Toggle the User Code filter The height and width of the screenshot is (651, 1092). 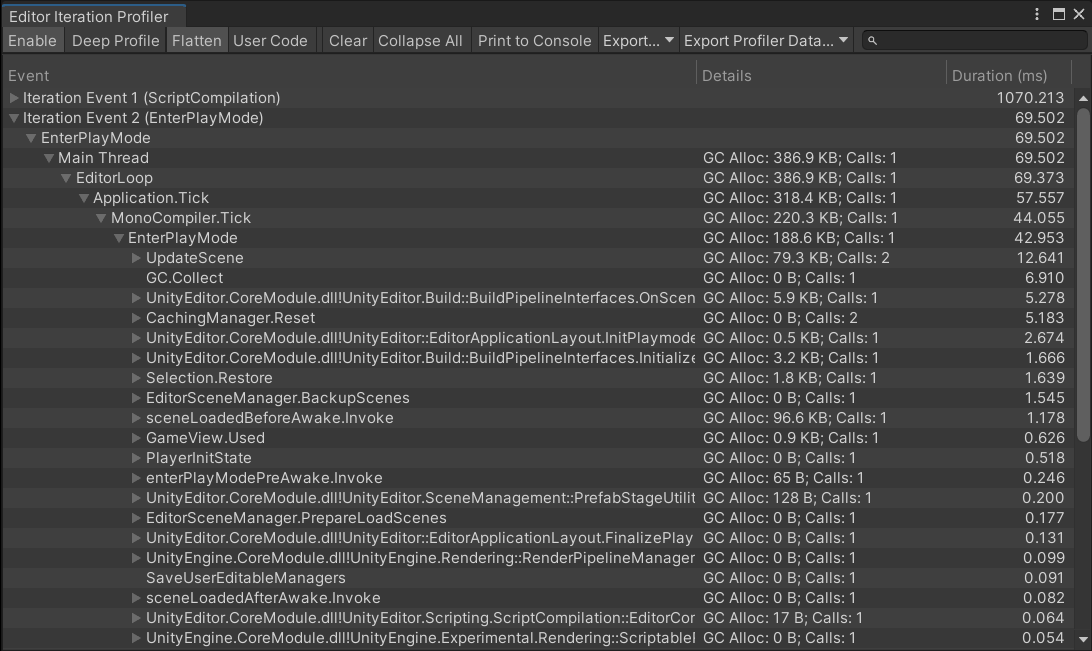270,41
